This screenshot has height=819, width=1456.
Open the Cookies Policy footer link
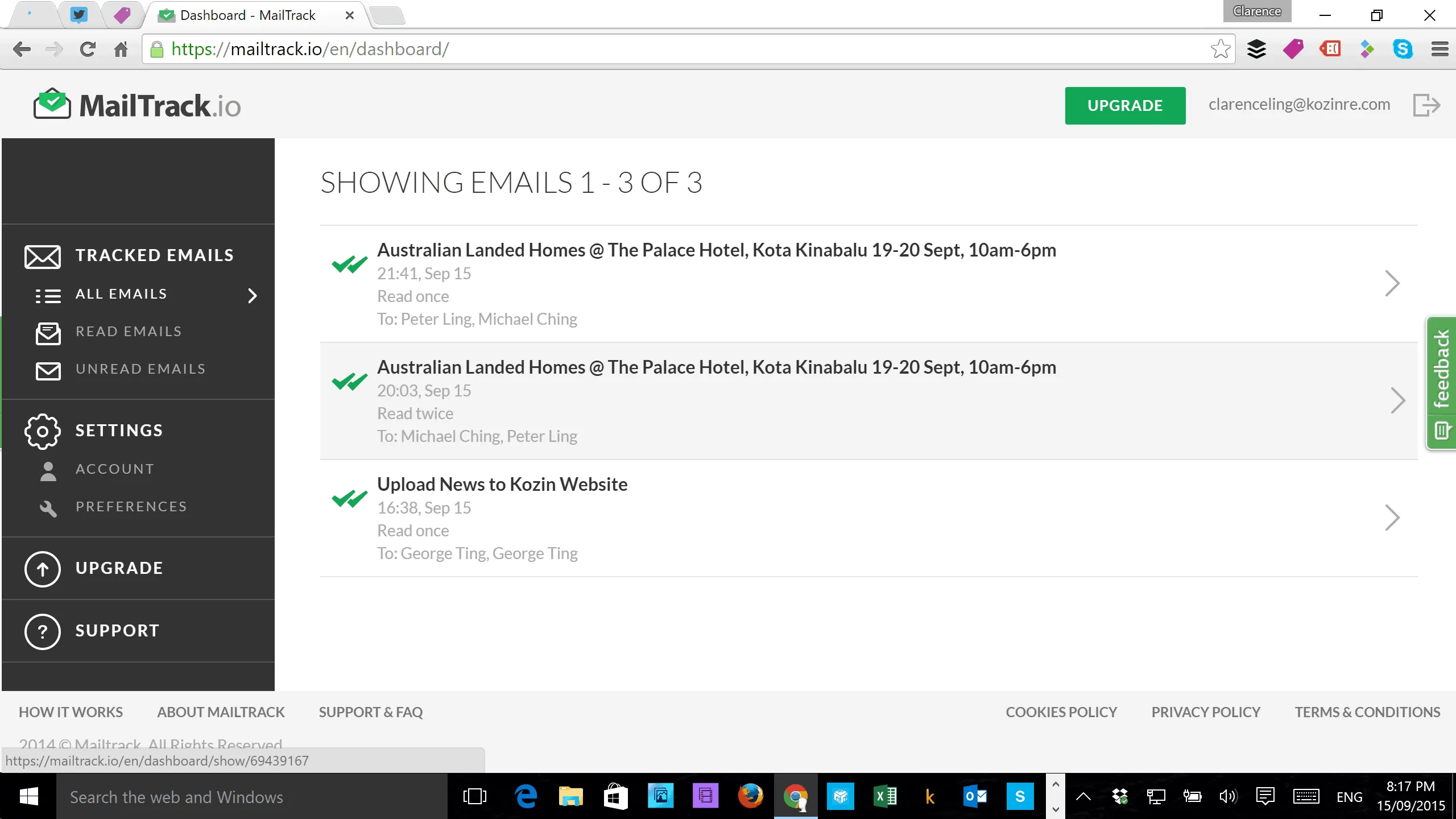tap(1061, 712)
